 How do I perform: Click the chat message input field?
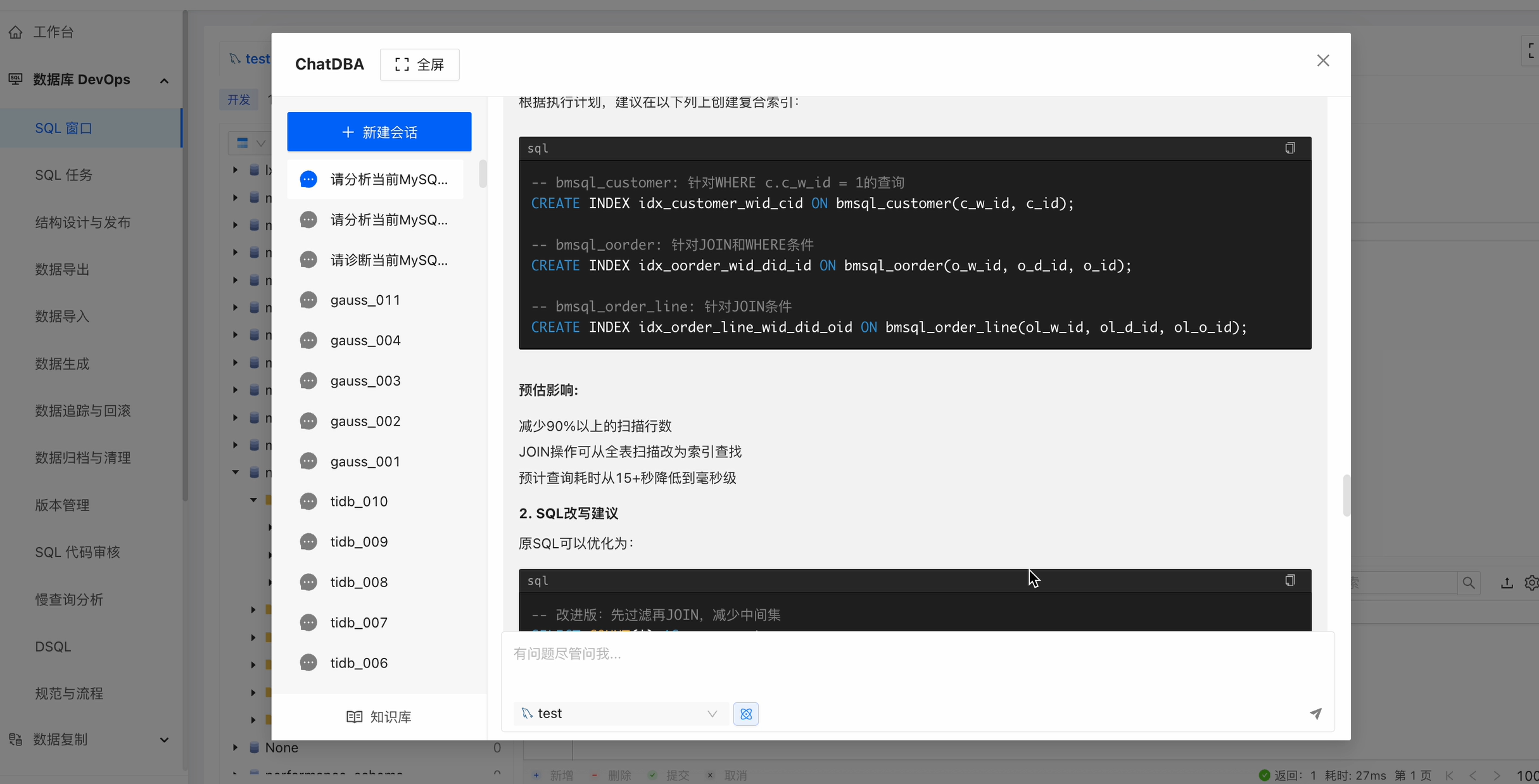(x=917, y=665)
